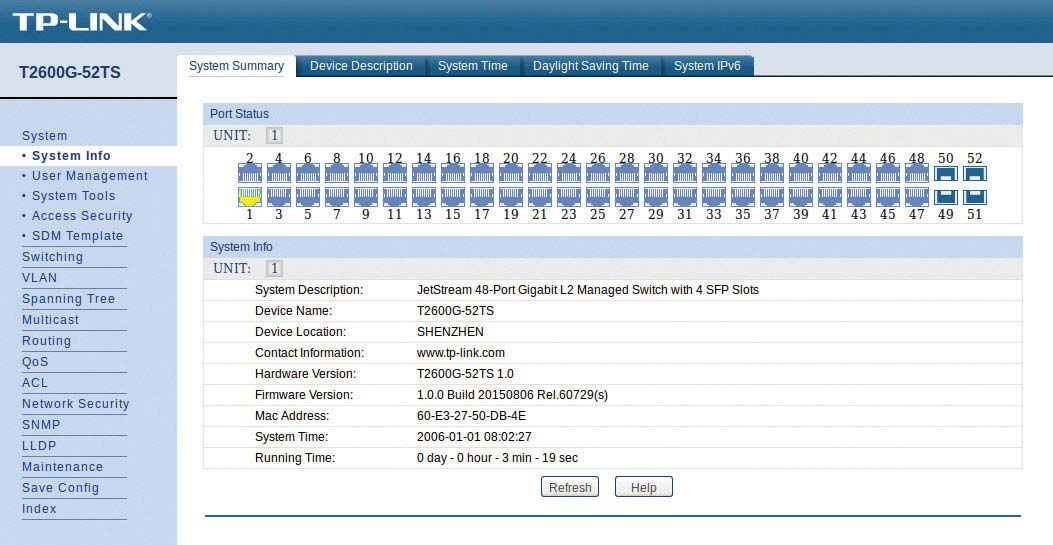Open Daylight Saving Time tab
This screenshot has width=1053, height=545.
coord(591,66)
